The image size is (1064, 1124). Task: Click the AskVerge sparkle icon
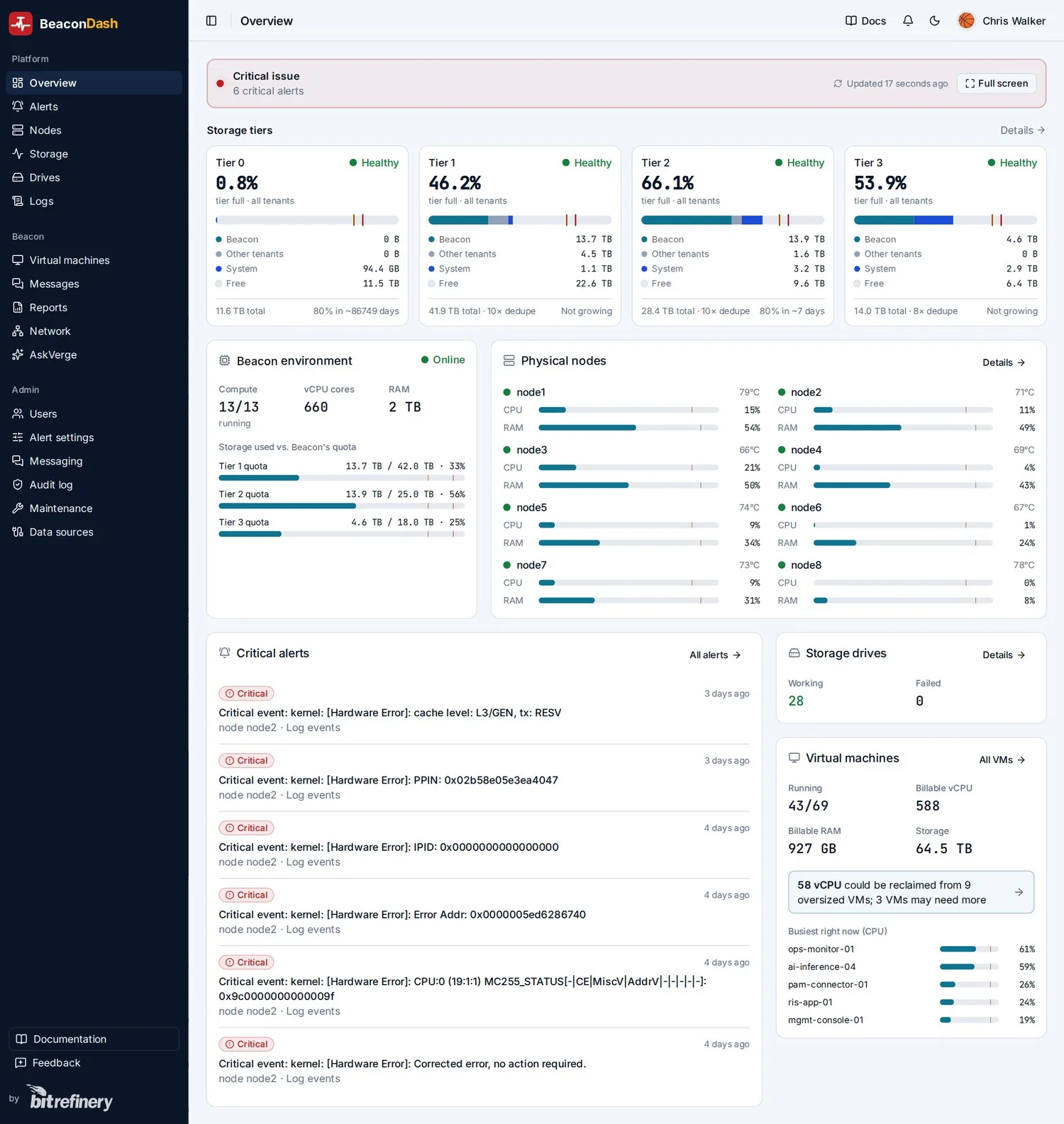point(18,355)
